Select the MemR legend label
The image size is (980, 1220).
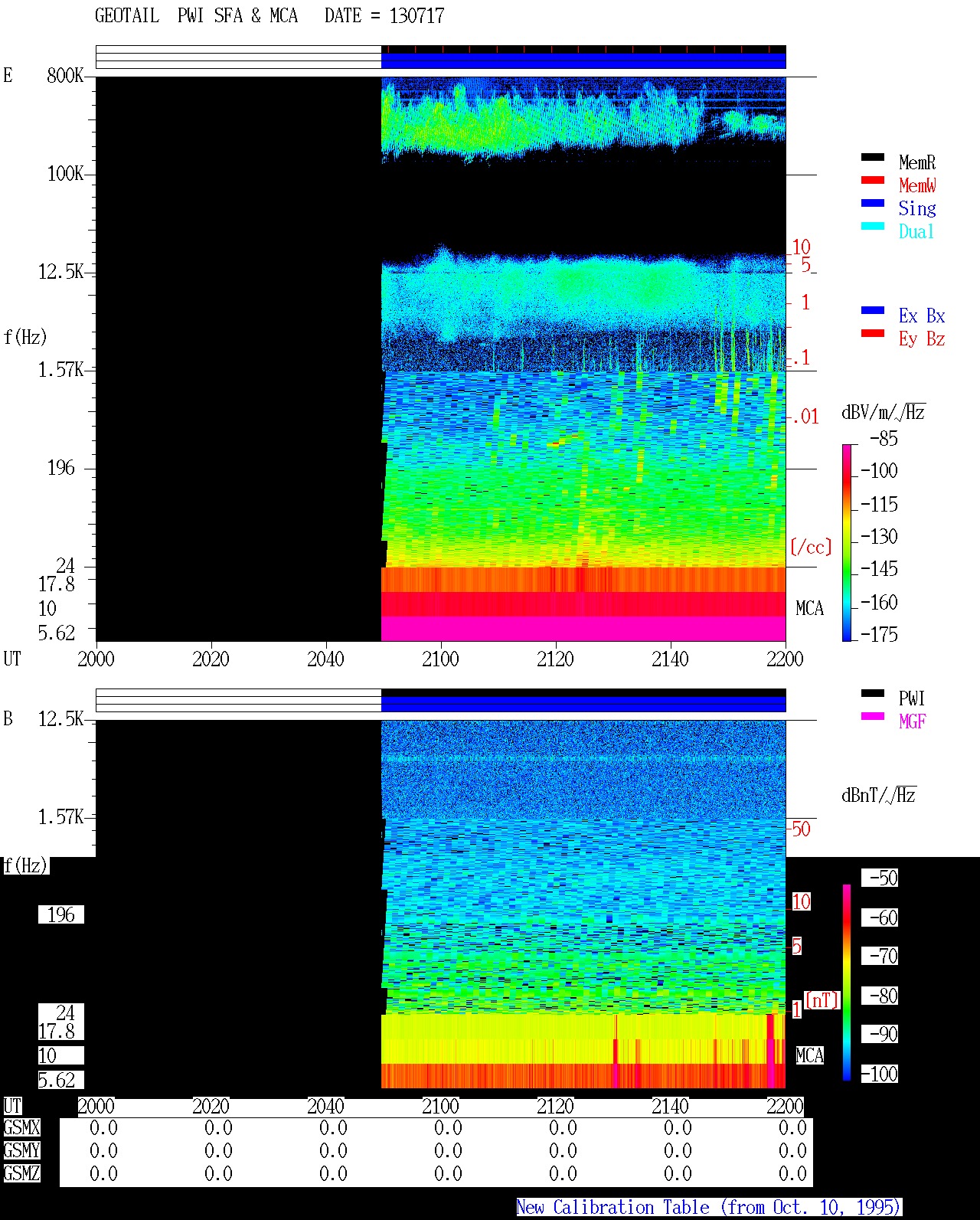[x=917, y=162]
